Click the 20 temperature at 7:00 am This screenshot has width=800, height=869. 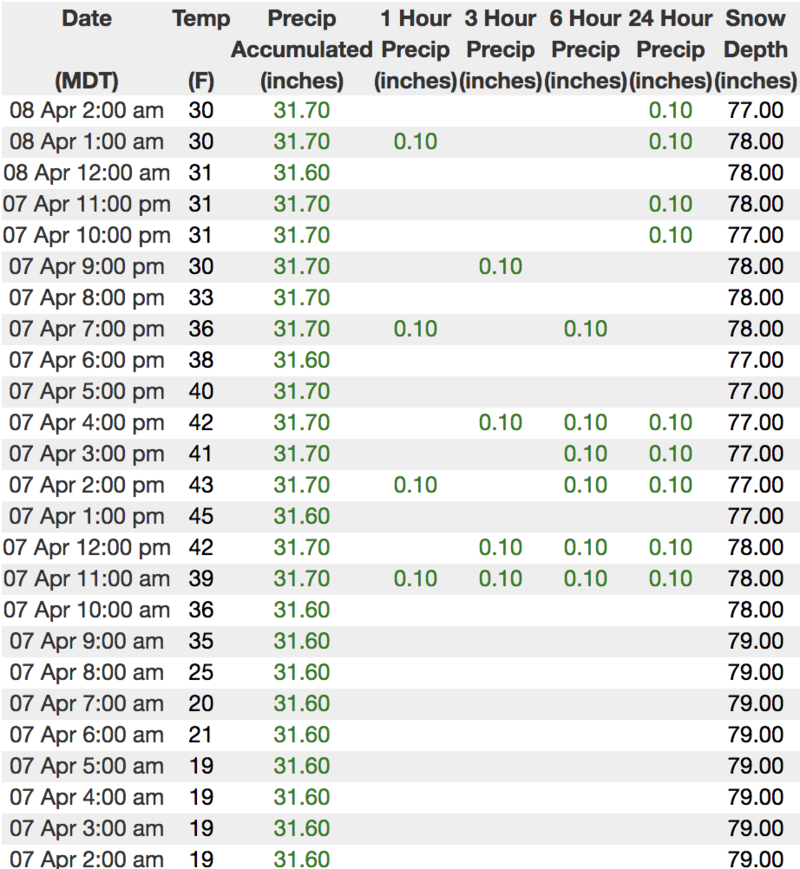tap(201, 703)
